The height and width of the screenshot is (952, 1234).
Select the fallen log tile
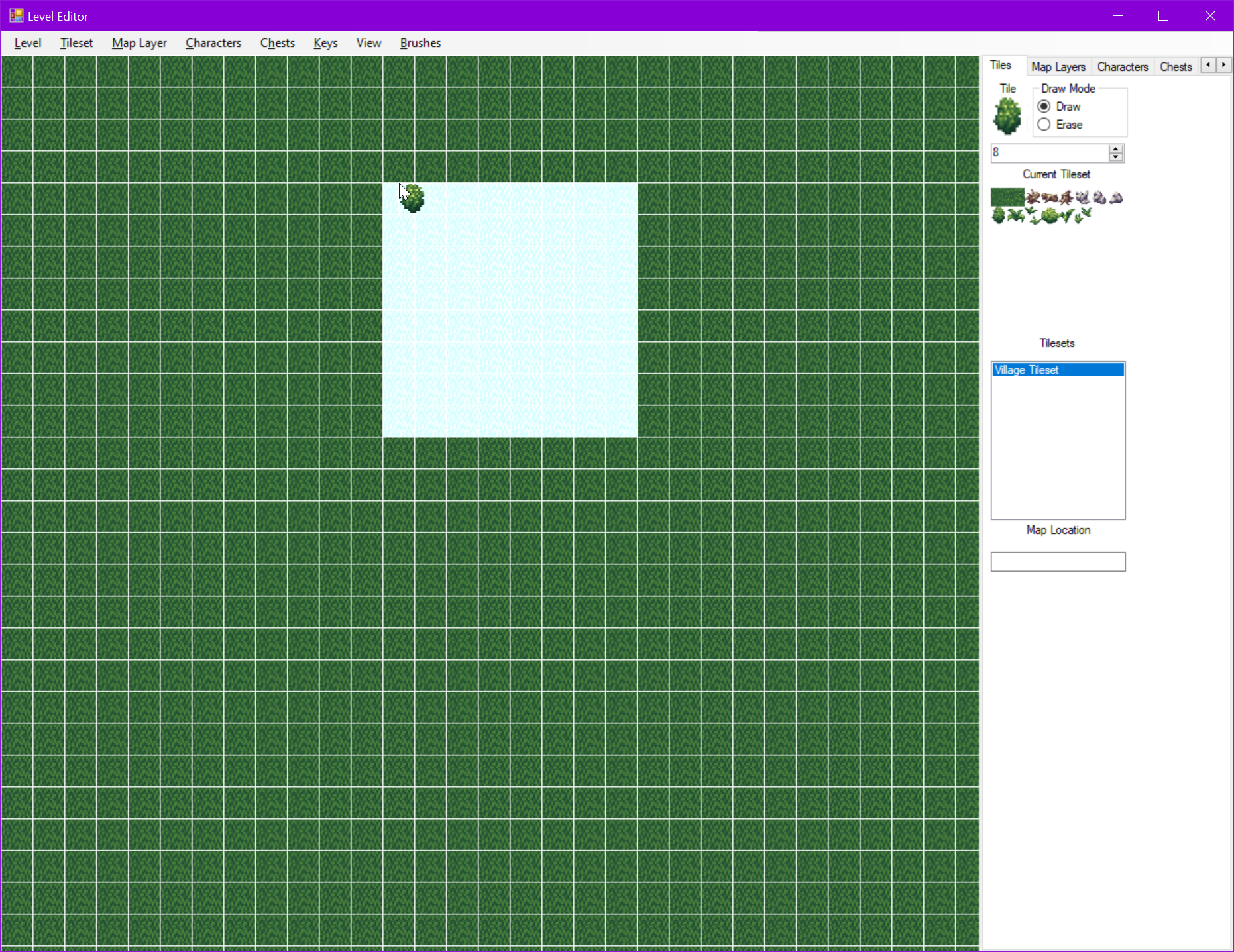coord(1050,197)
